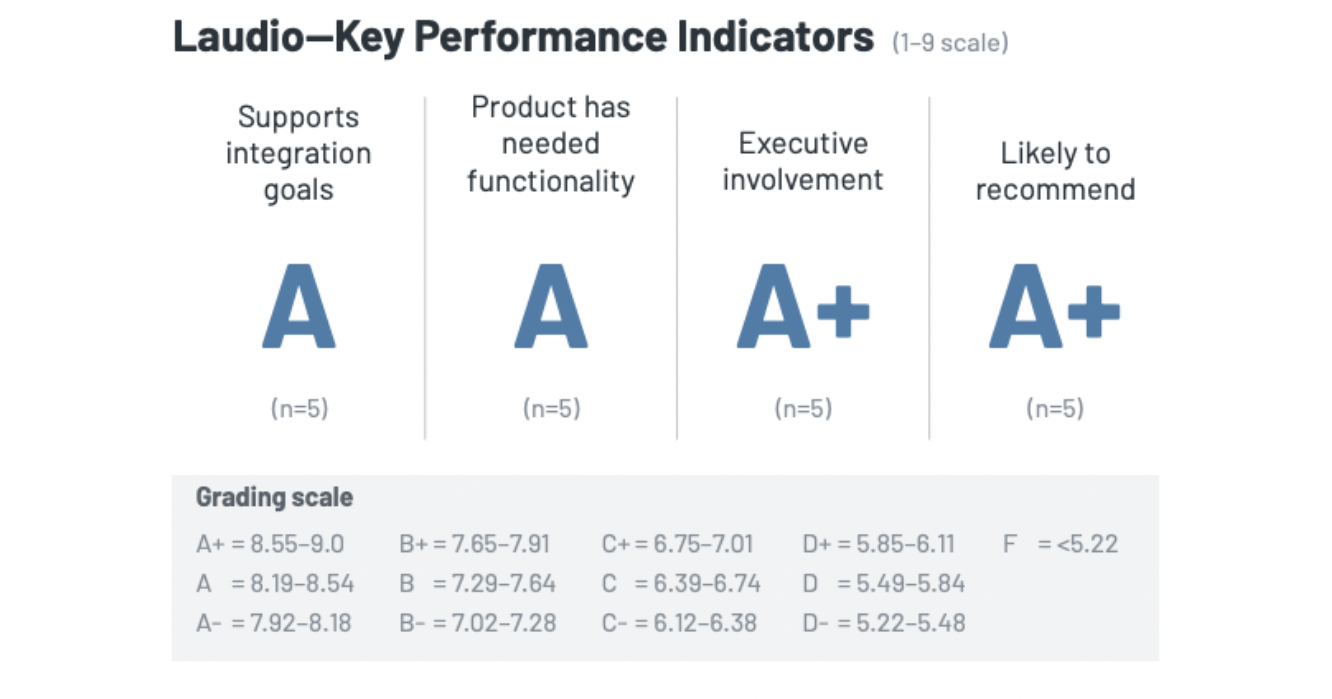Click the C = 6.39–6.74 scale entry
Viewport: 1332px width, 699px height.
coord(681,583)
